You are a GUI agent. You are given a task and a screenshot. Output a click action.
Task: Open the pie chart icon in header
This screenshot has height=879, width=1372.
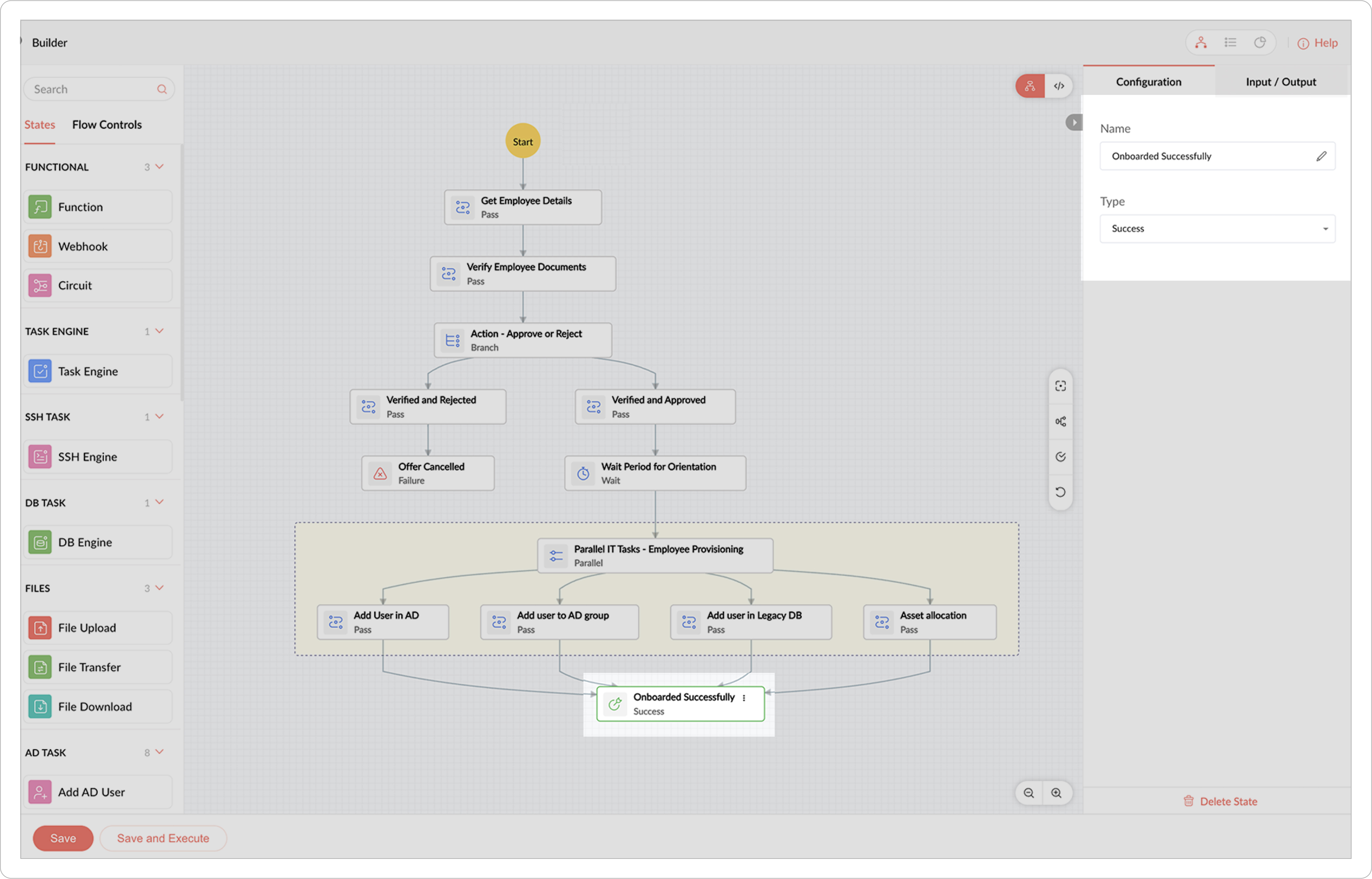click(1259, 43)
